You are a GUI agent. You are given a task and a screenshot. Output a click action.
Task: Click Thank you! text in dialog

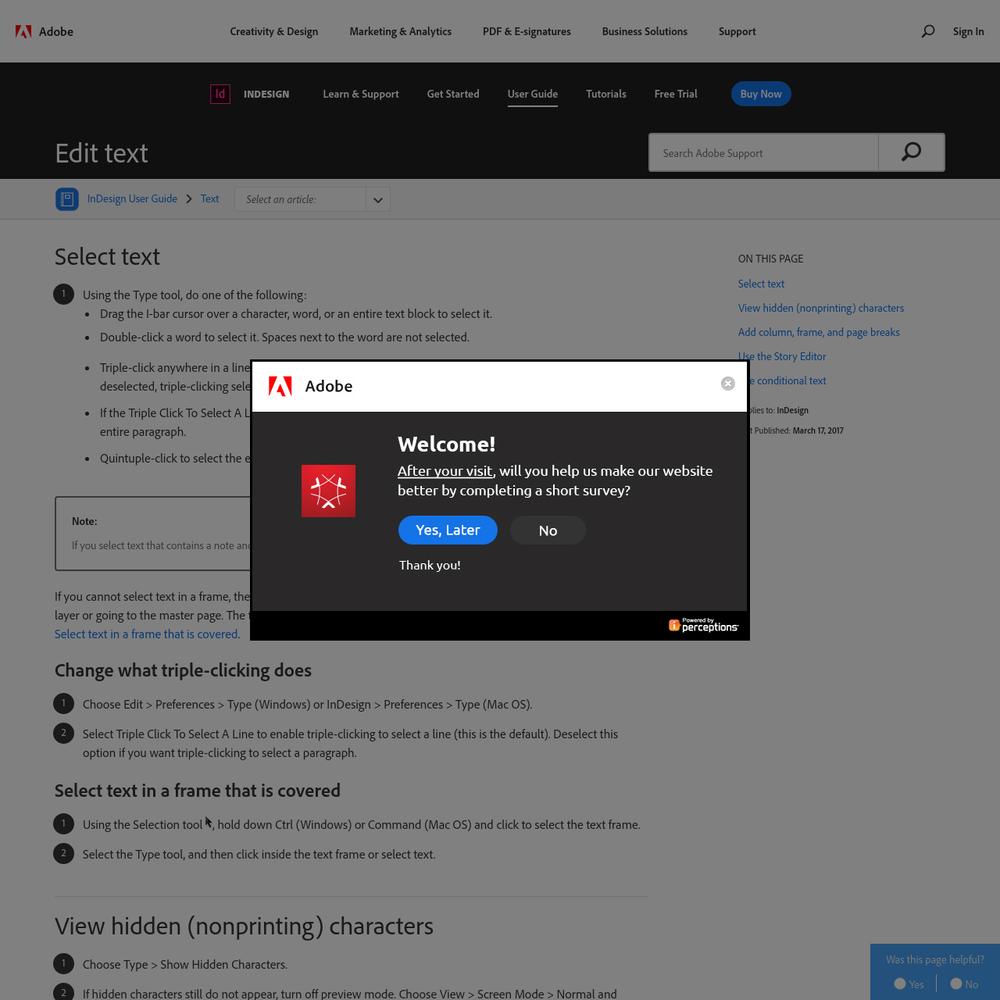point(429,565)
